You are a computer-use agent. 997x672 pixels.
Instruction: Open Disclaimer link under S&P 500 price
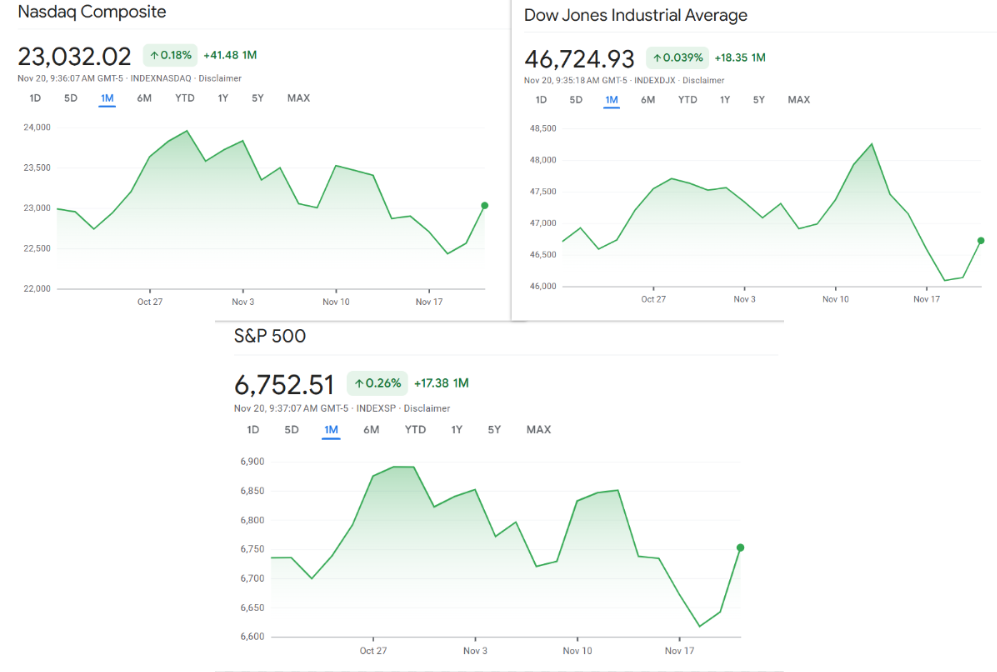click(427, 408)
